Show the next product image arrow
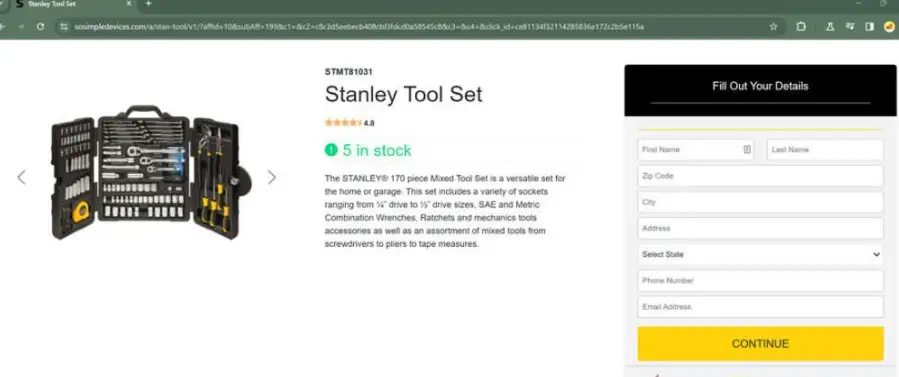 tap(272, 178)
